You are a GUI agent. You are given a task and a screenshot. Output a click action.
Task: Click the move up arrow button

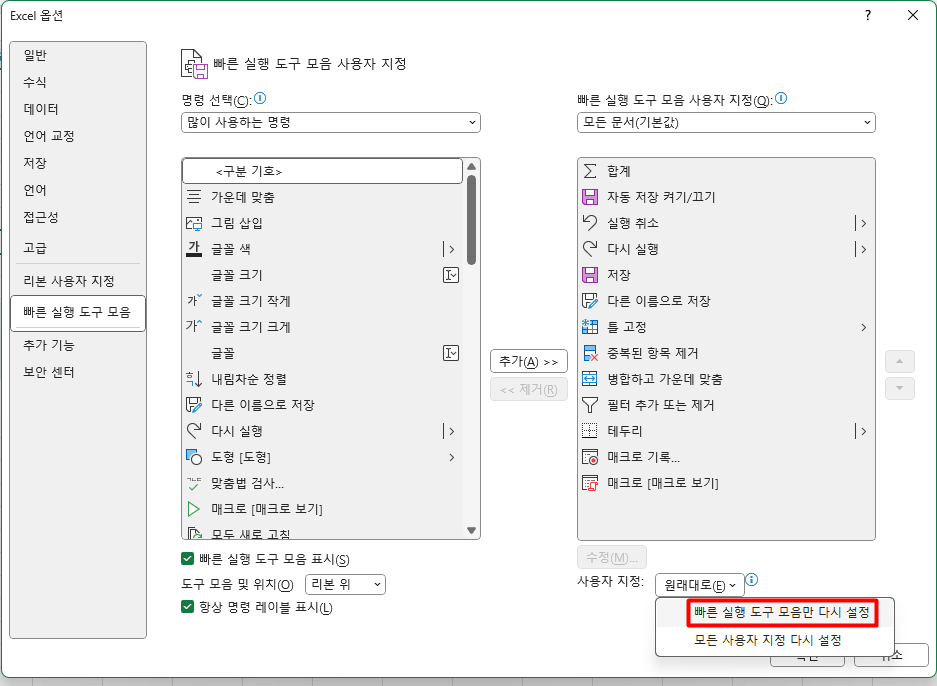pyautogui.click(x=899, y=362)
